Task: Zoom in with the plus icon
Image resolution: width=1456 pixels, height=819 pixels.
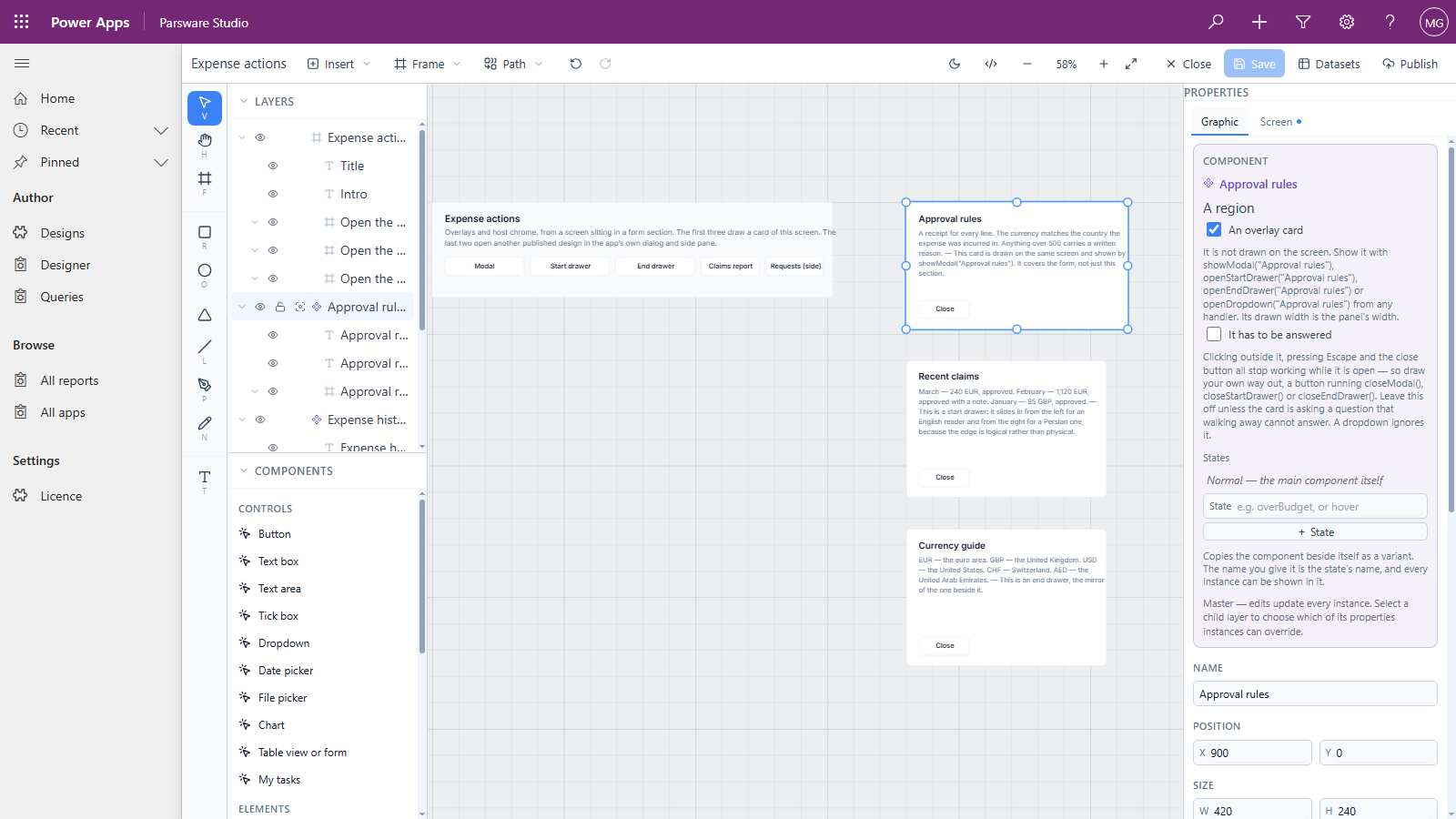Action: (x=1104, y=64)
